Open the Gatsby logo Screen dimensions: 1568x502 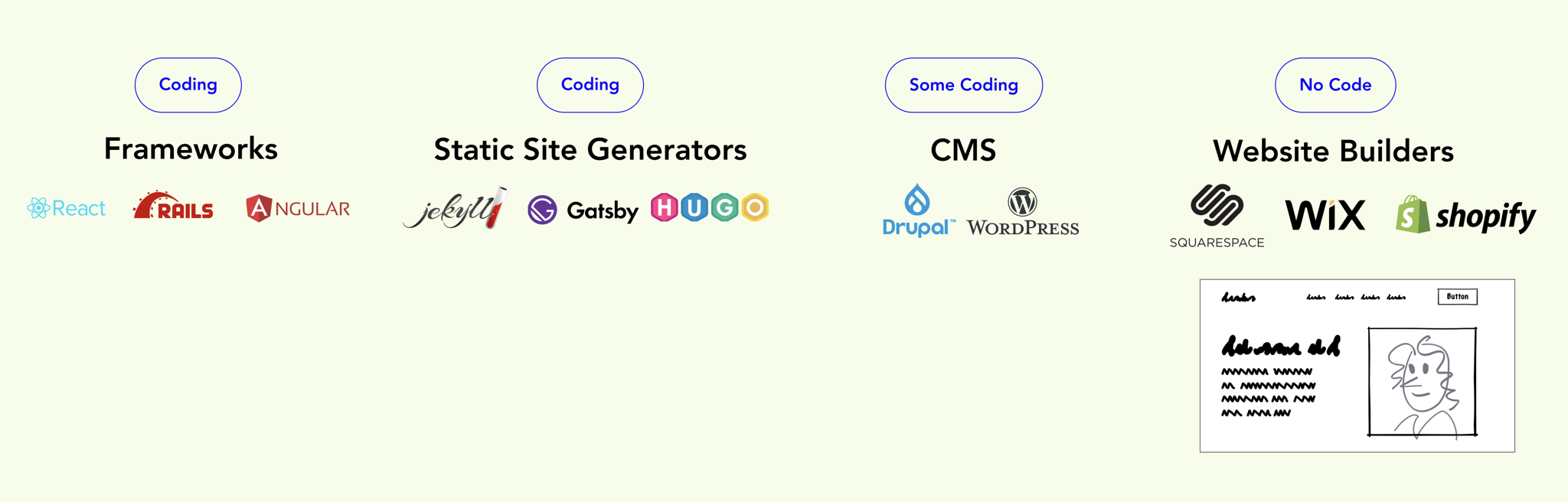tap(583, 210)
